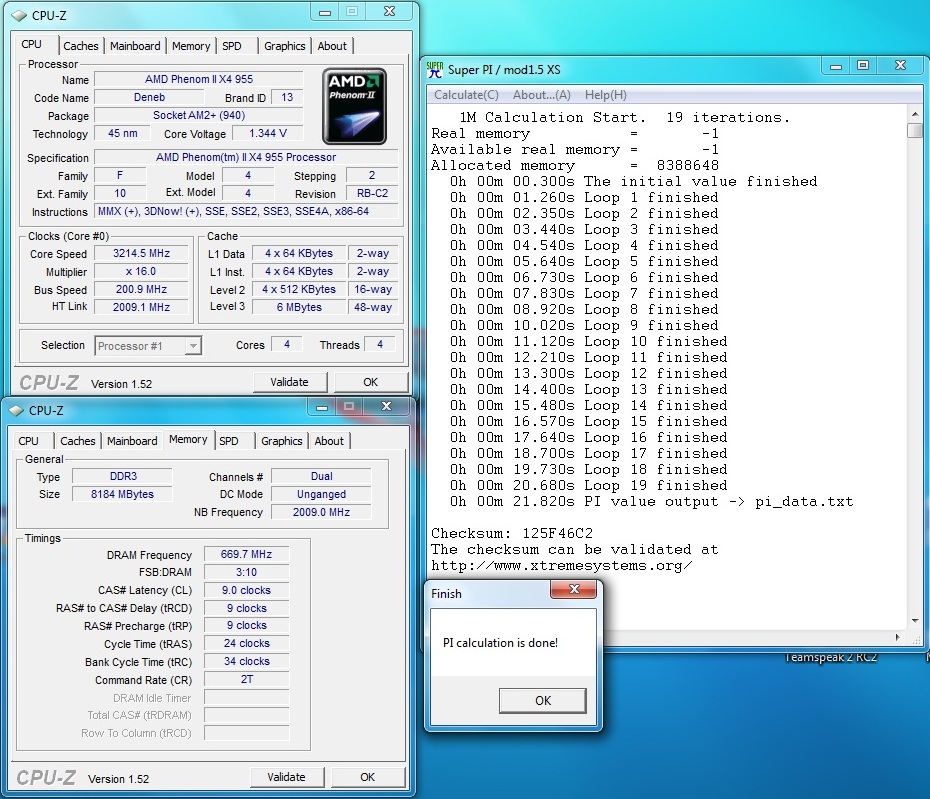Click the memory Type value DDR3

pyautogui.click(x=123, y=476)
